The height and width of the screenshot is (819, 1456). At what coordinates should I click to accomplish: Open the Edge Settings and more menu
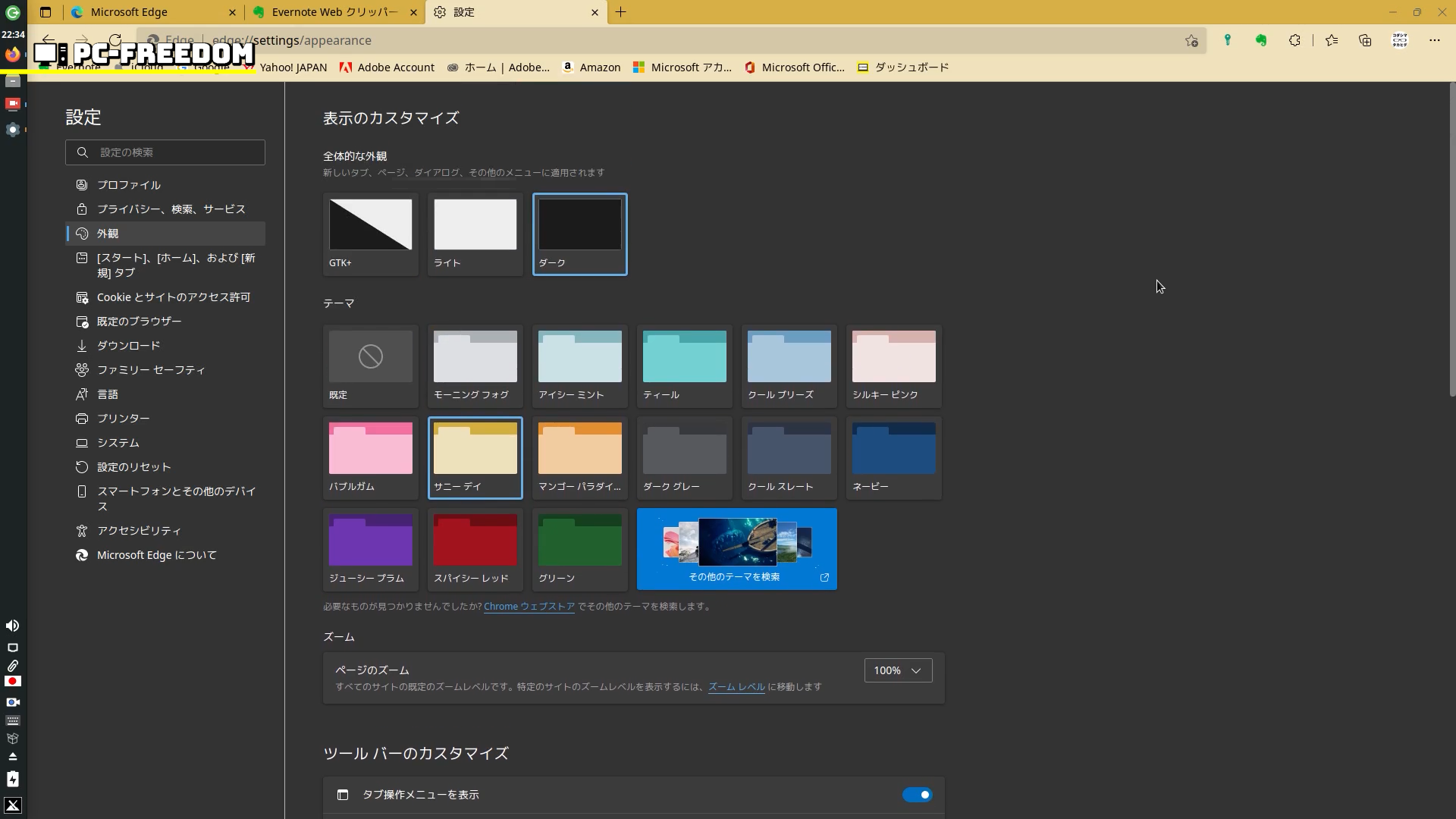pos(1434,40)
